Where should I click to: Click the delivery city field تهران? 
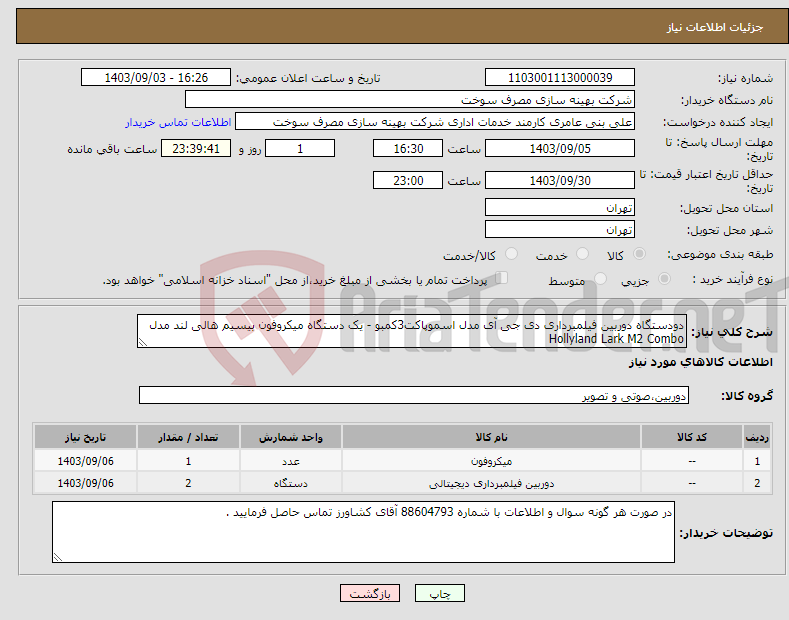coord(560,229)
